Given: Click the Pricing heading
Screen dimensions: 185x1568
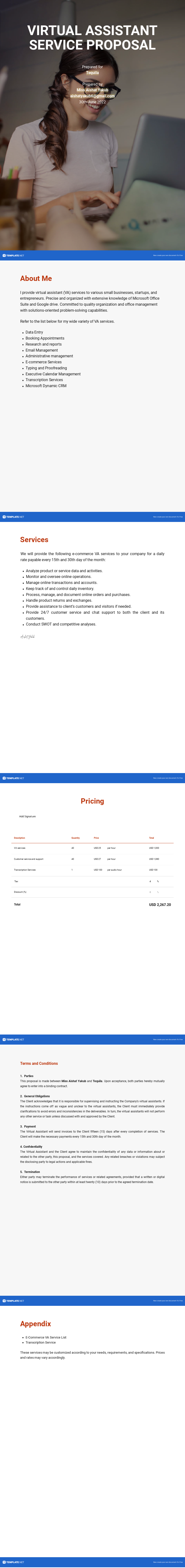Looking at the screenshot, I should tap(92, 801).
